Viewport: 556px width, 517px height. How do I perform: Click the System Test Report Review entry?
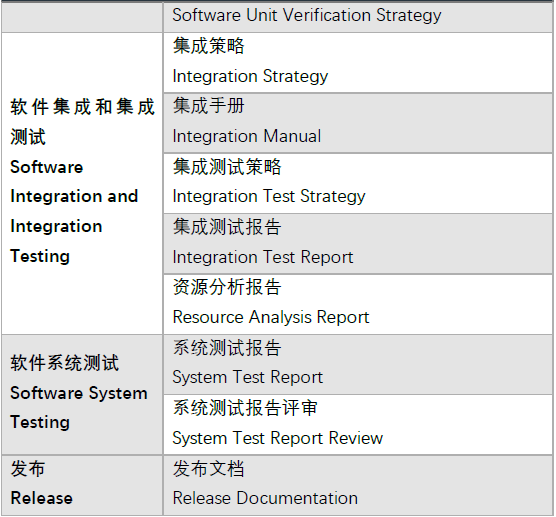point(277,439)
